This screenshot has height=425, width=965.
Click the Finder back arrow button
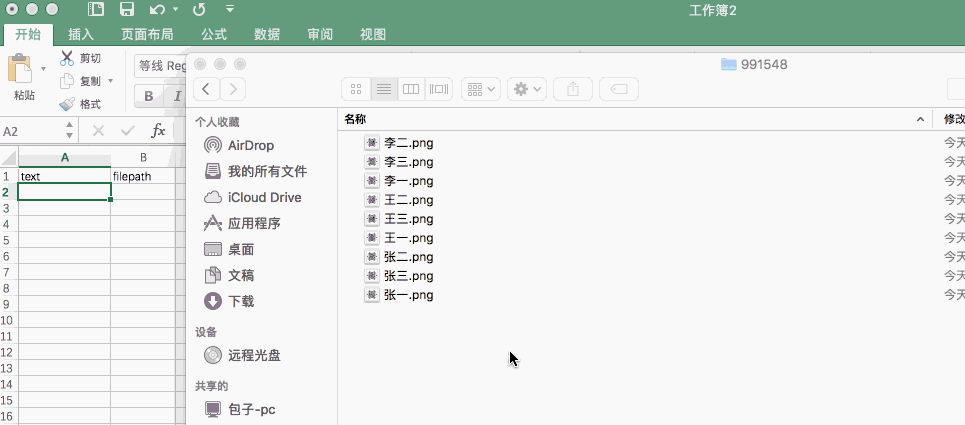pyautogui.click(x=206, y=89)
